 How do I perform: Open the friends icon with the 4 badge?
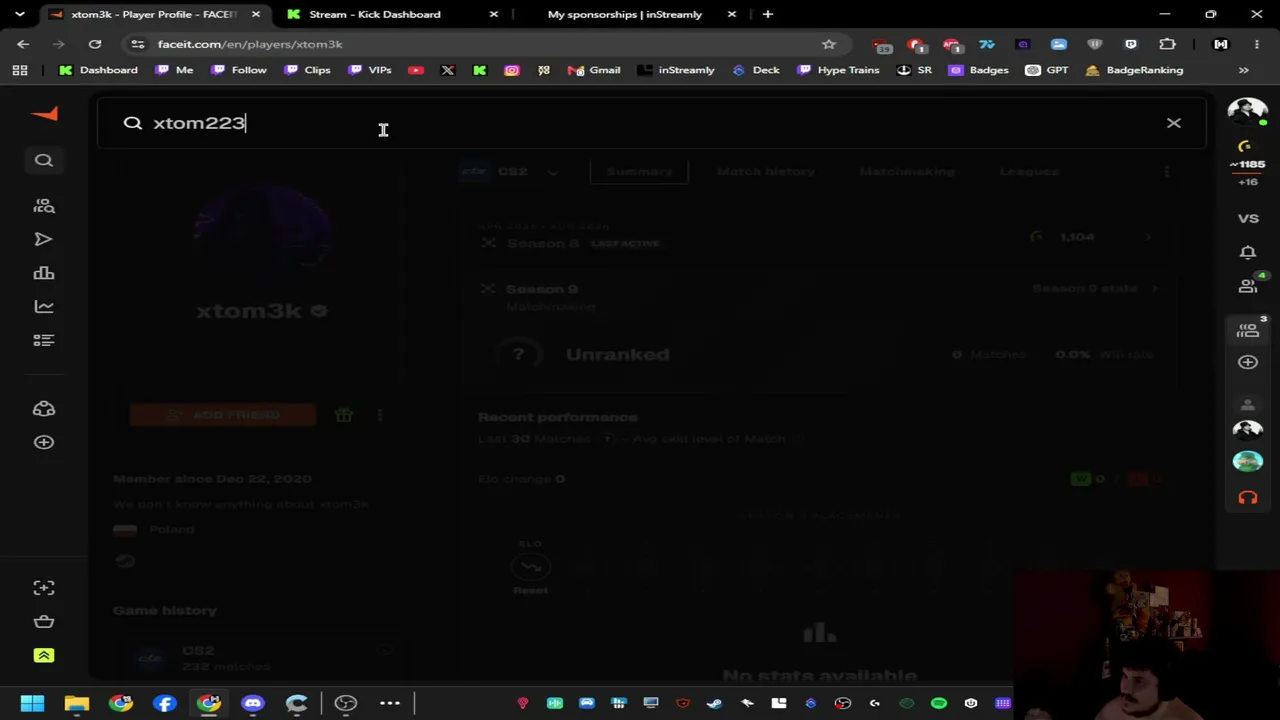1248,285
